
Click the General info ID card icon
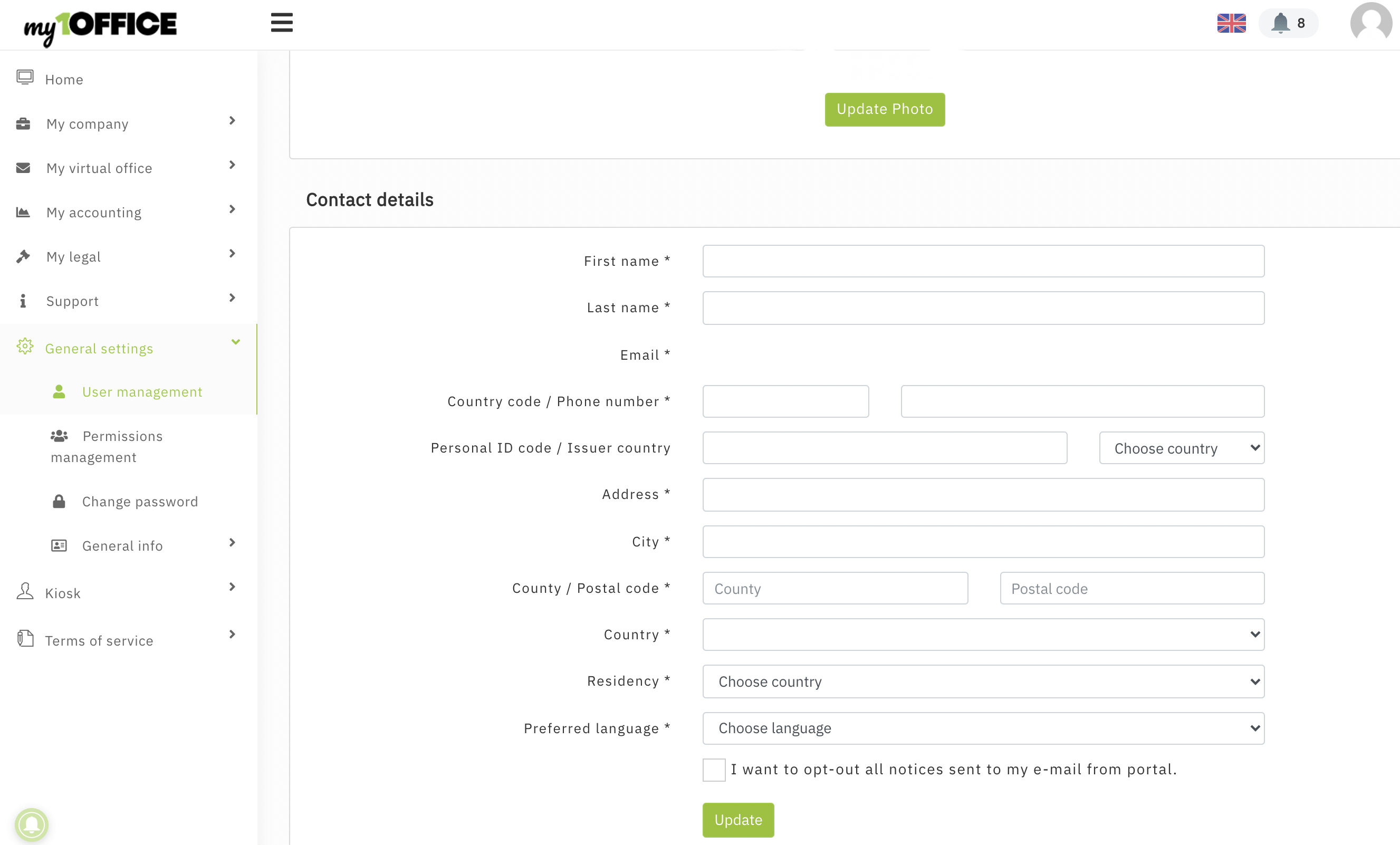pyautogui.click(x=59, y=545)
